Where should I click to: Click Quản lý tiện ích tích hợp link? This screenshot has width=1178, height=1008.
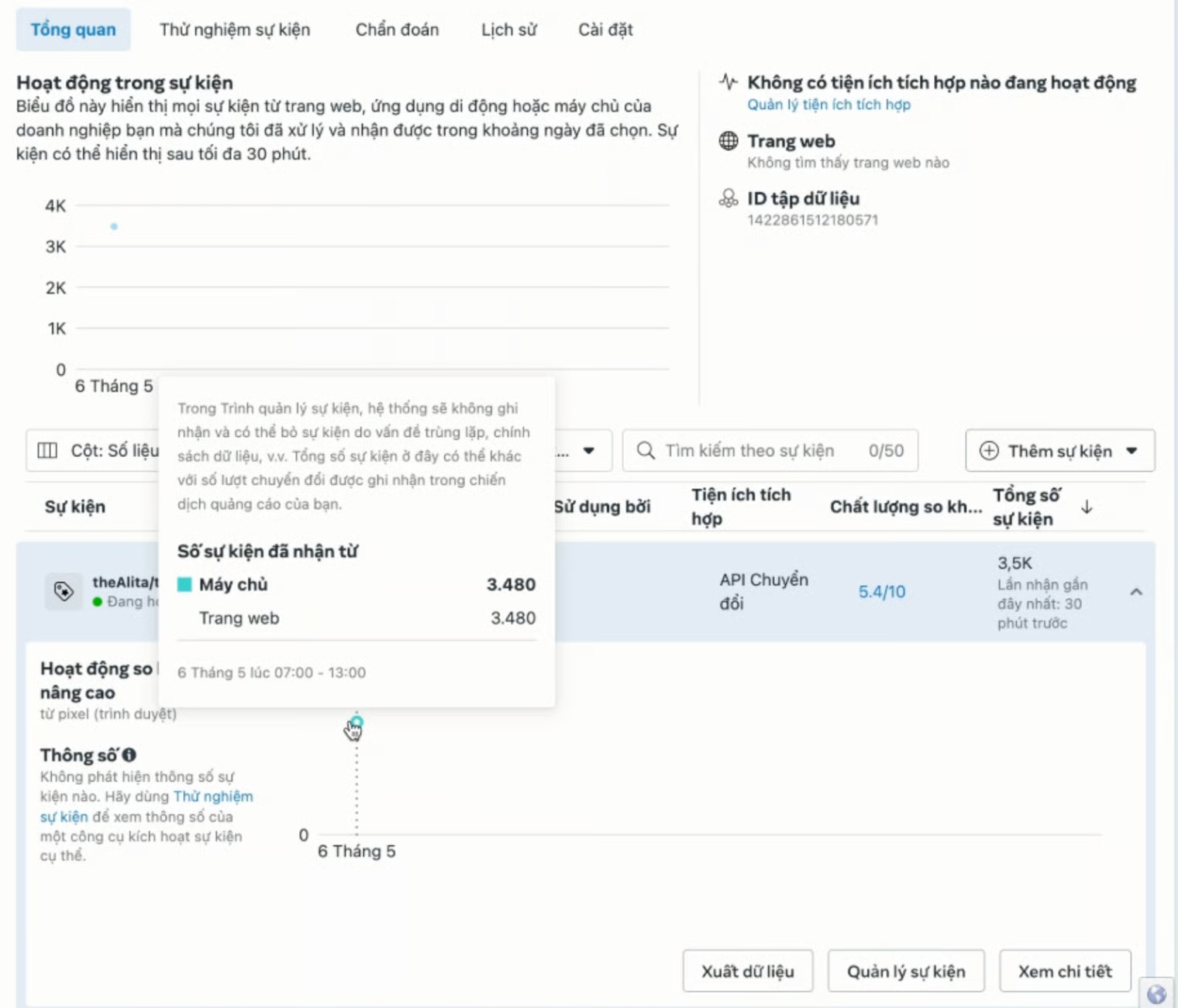tap(828, 105)
